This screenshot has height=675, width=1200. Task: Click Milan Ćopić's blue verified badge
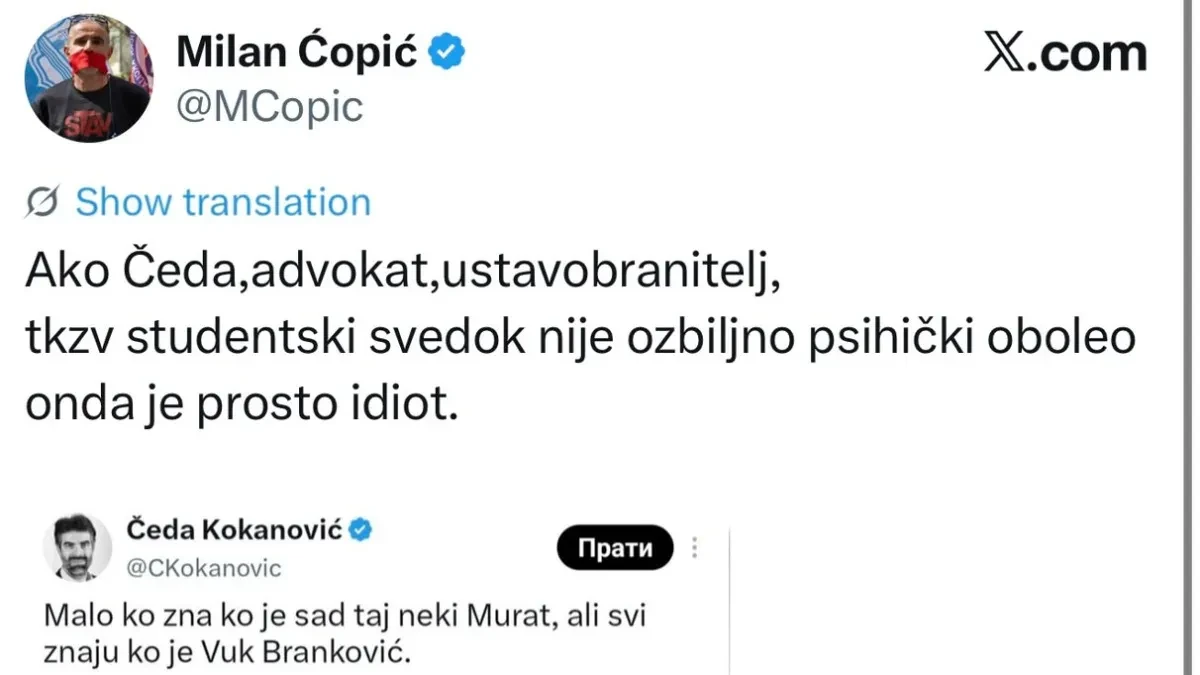coord(447,53)
